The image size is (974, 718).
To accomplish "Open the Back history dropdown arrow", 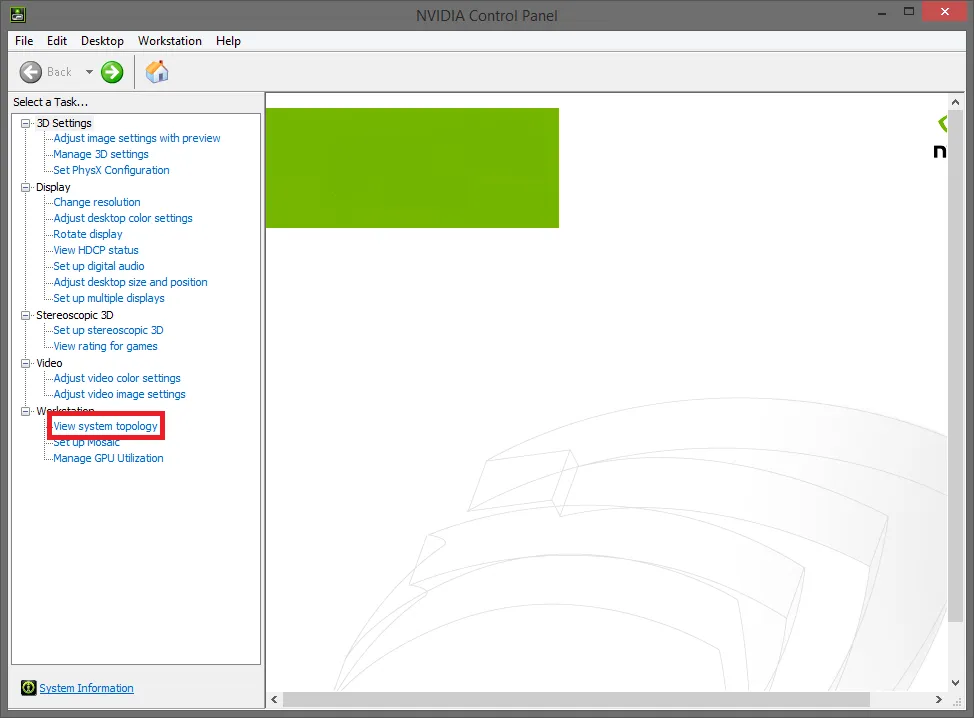I will tap(89, 72).
